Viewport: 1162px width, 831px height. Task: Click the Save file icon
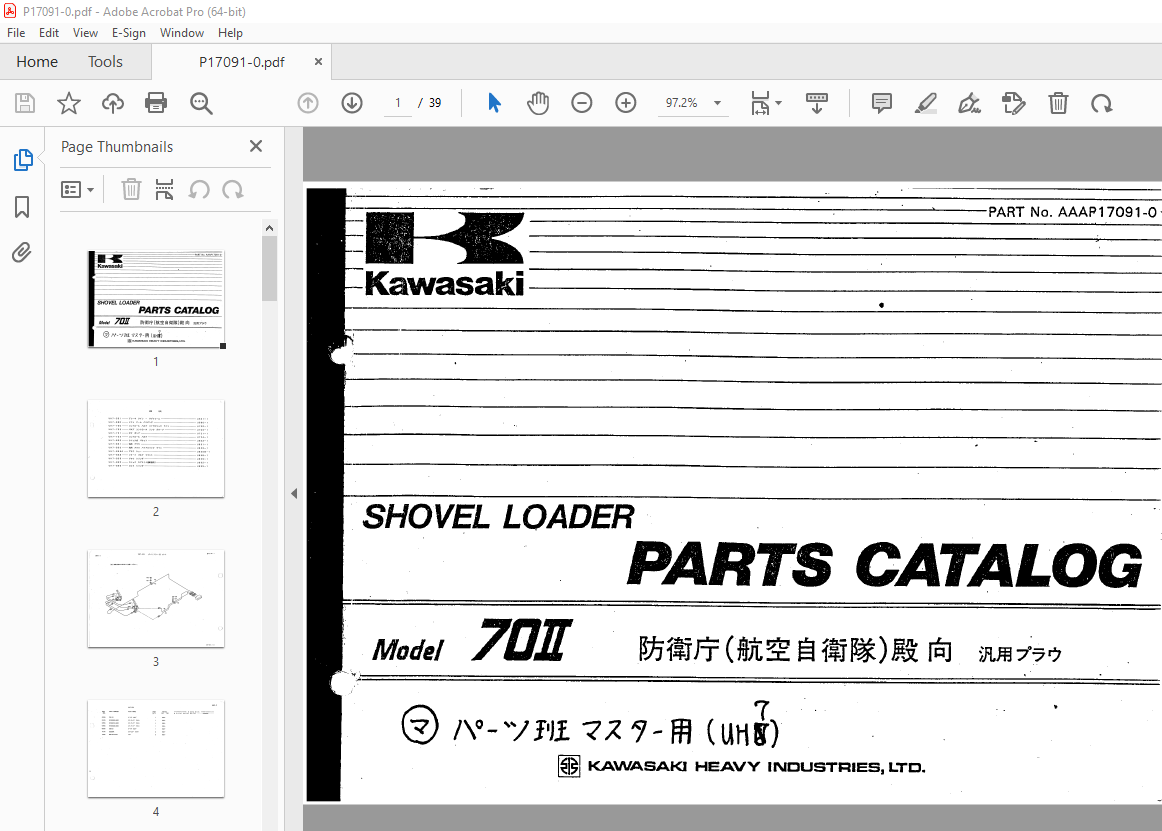click(x=25, y=103)
